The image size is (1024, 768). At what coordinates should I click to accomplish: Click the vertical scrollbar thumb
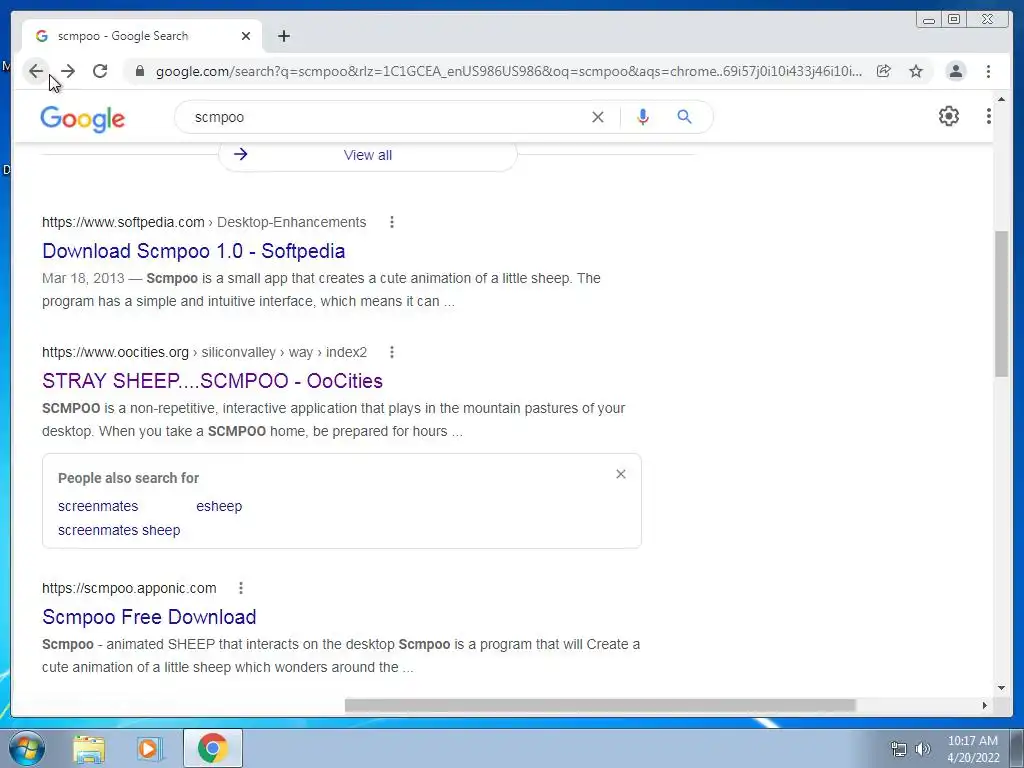pos(1001,304)
